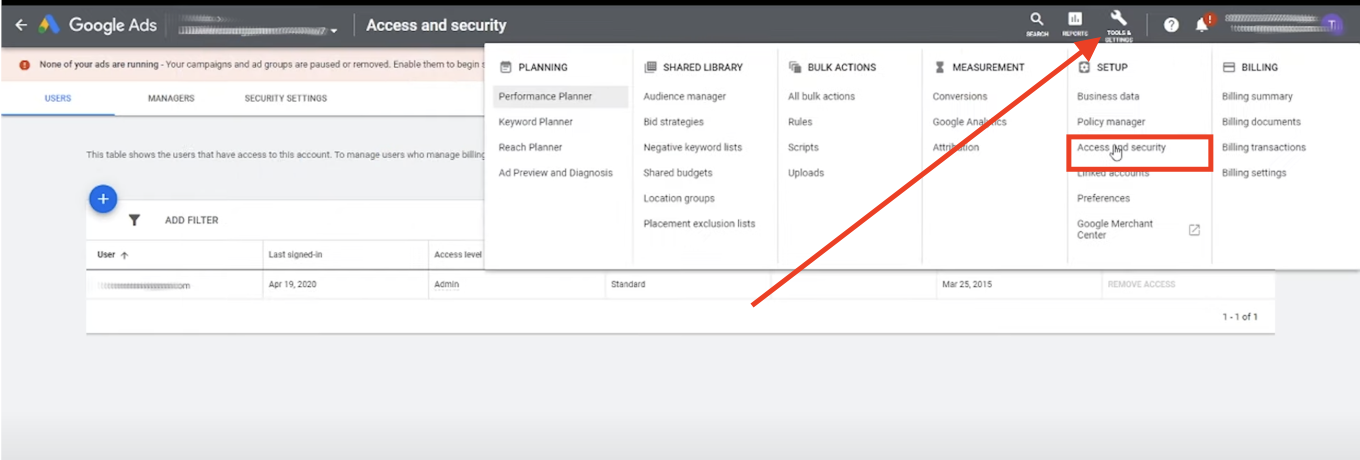Open the Help question mark icon
Image resolution: width=1360 pixels, height=460 pixels.
[1171, 25]
